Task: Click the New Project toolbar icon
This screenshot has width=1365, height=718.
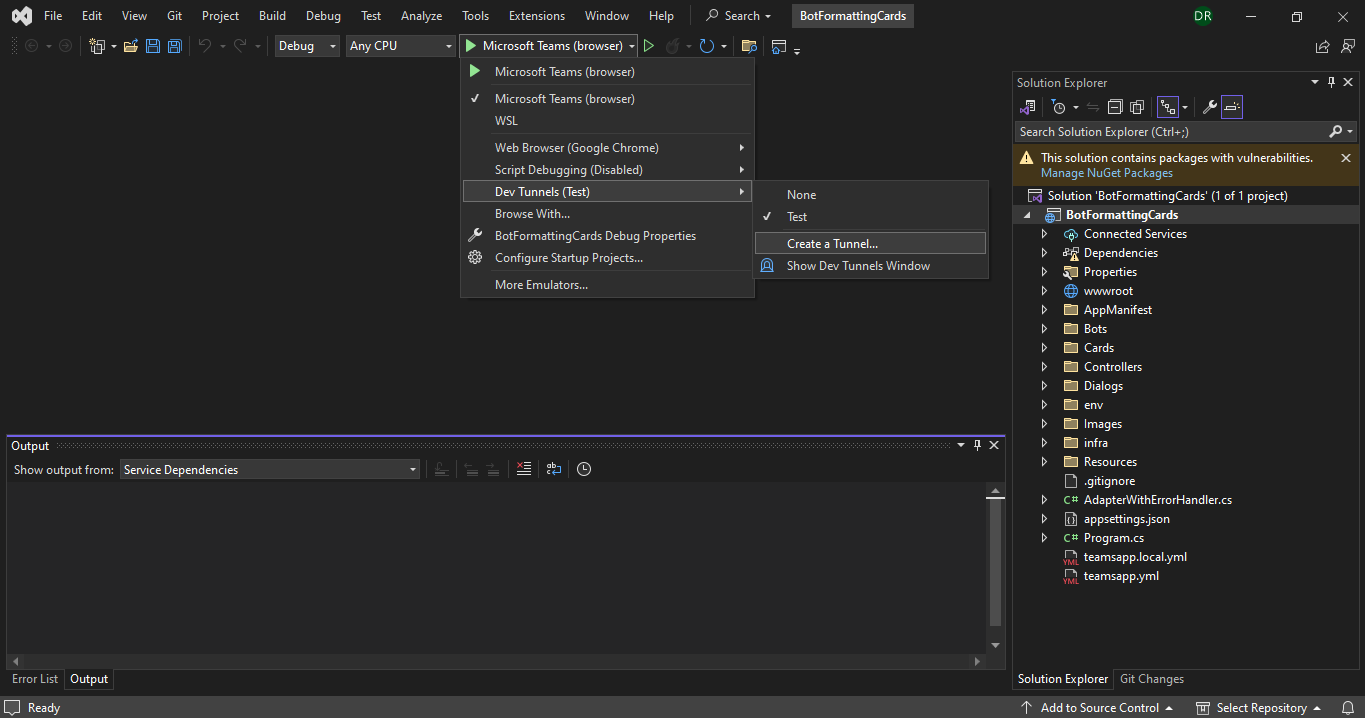Action: tap(97, 46)
